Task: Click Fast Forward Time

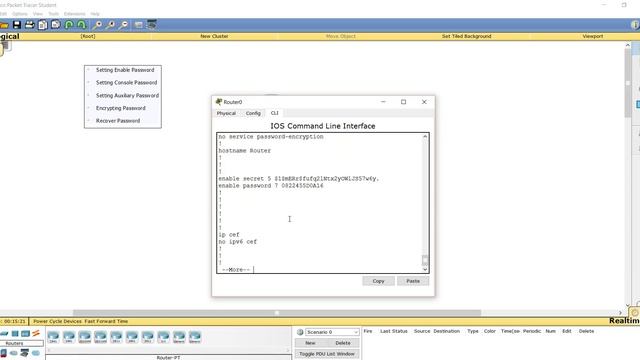Action: (106, 321)
